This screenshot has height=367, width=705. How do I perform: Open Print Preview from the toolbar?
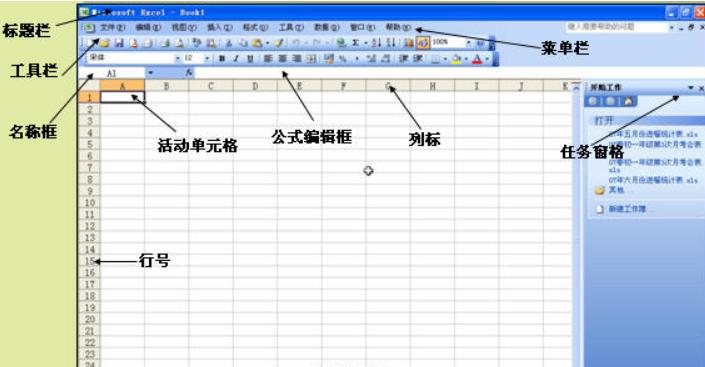coord(179,43)
